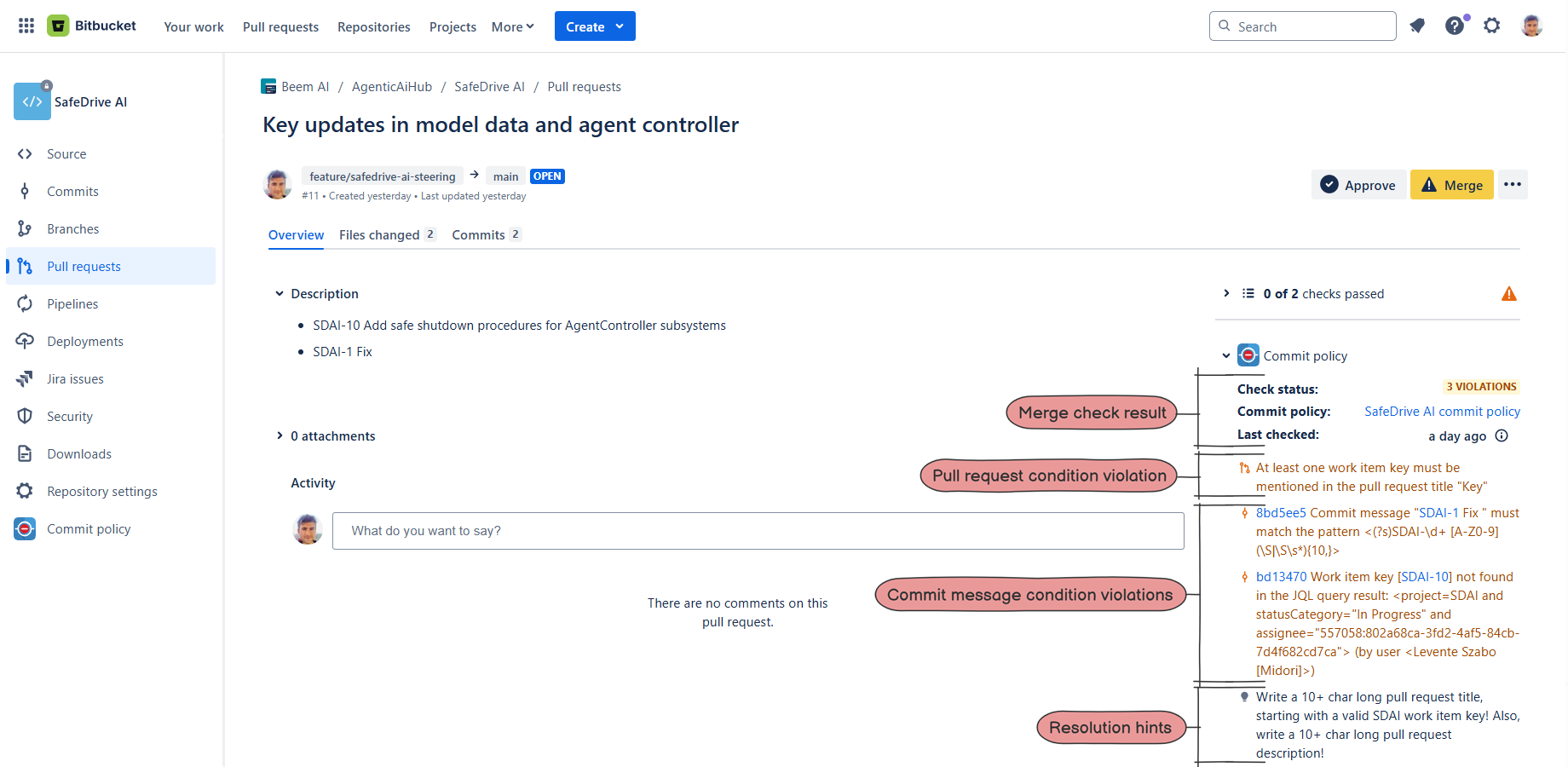Open Repositories in top navigation

pos(373,26)
